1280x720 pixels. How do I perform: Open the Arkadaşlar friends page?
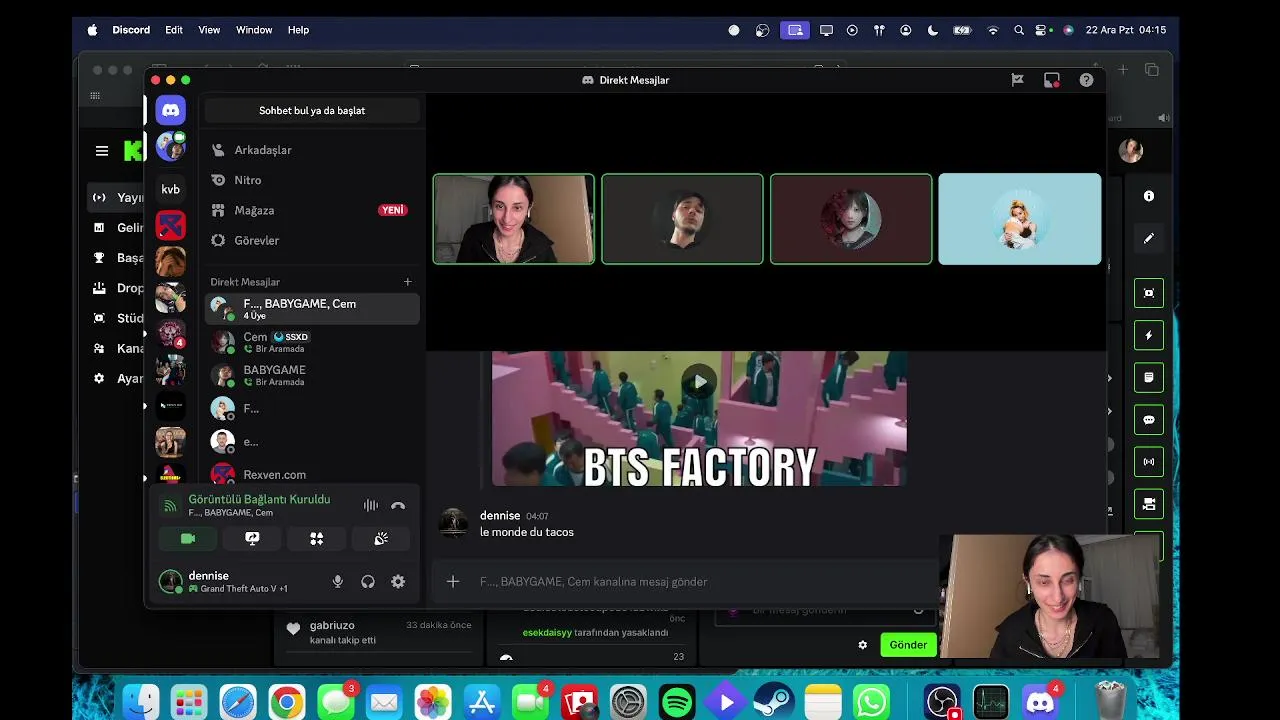[x=312, y=150]
